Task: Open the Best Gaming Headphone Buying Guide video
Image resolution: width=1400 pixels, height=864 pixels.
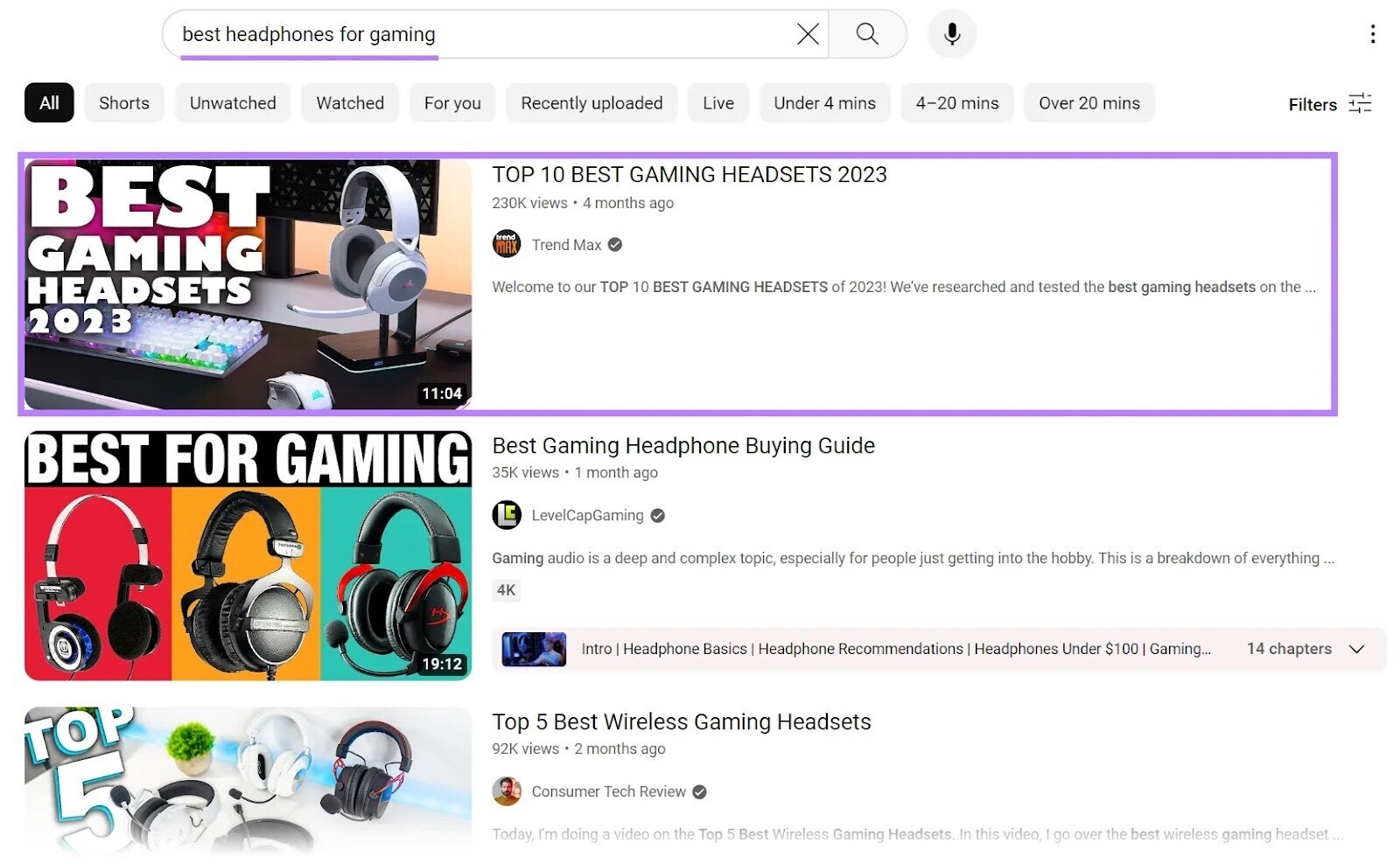Action: pyautogui.click(x=682, y=445)
